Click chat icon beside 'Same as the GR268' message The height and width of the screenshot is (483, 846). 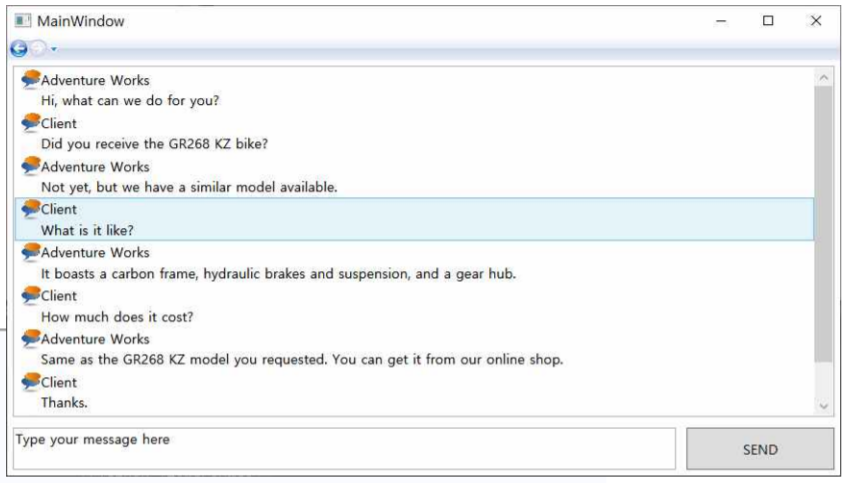(31, 339)
